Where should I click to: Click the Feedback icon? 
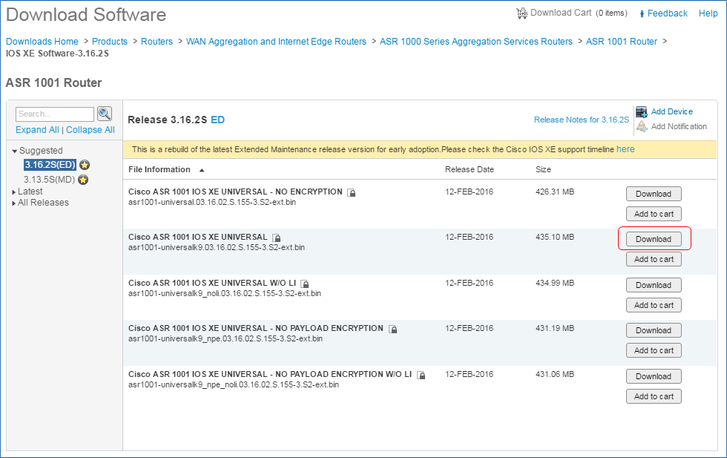click(x=642, y=14)
